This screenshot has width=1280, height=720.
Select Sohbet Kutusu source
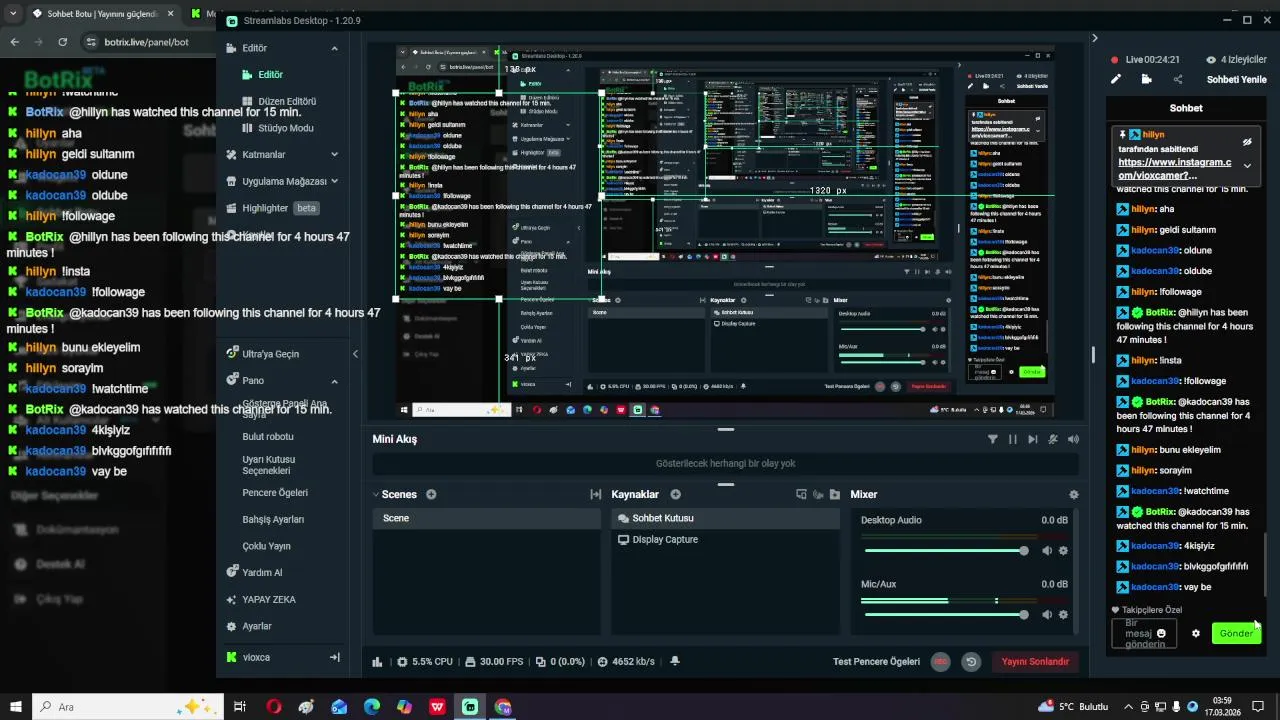point(725,518)
